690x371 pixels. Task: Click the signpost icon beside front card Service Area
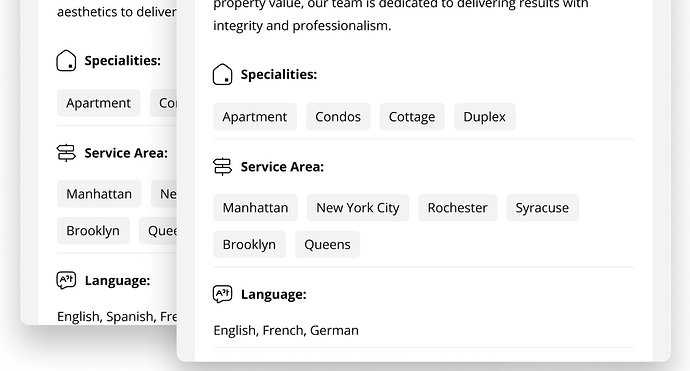(222, 167)
